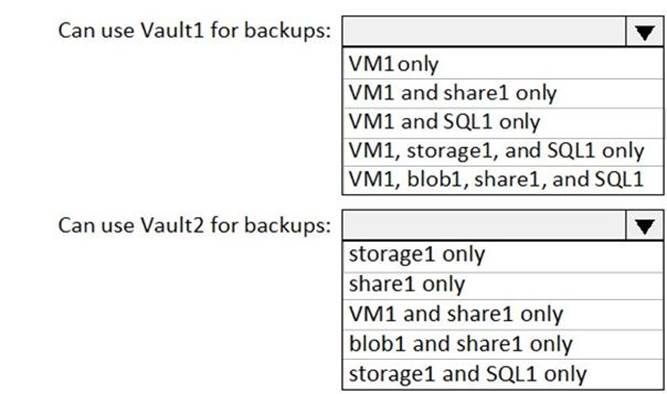Image resolution: width=667 pixels, height=394 pixels.
Task: Select 'blob1 and share1 only' option
Action: pos(502,344)
